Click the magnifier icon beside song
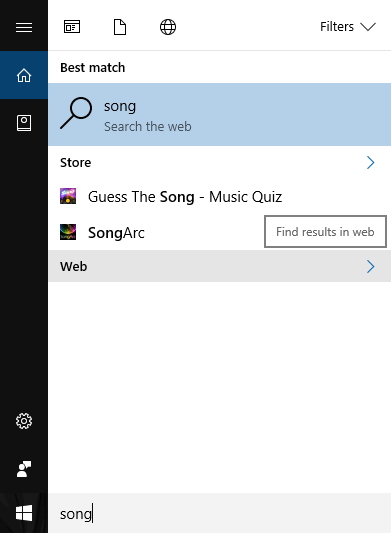 click(x=76, y=114)
